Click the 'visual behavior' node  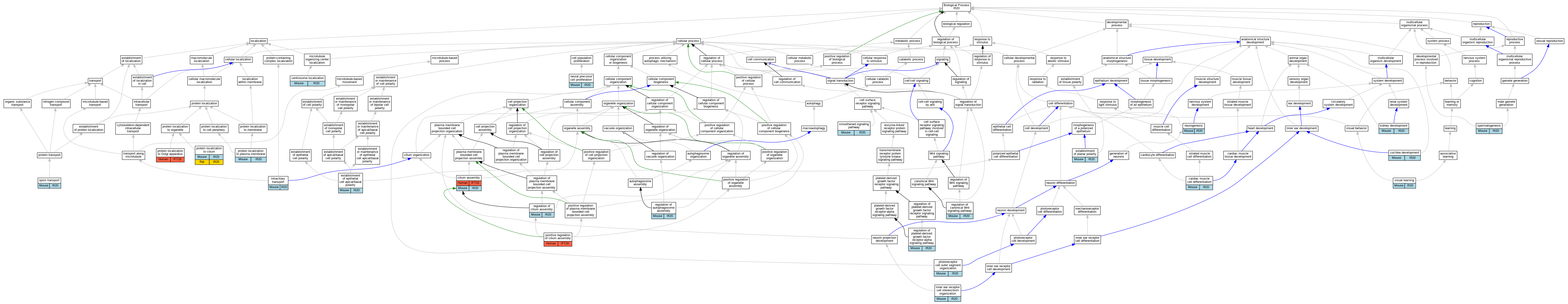pos(1357,128)
